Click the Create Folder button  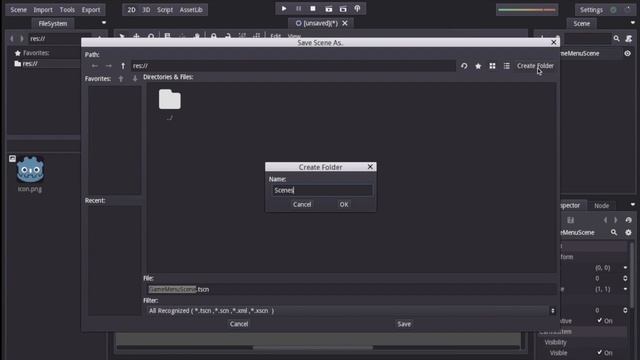pyautogui.click(x=535, y=66)
